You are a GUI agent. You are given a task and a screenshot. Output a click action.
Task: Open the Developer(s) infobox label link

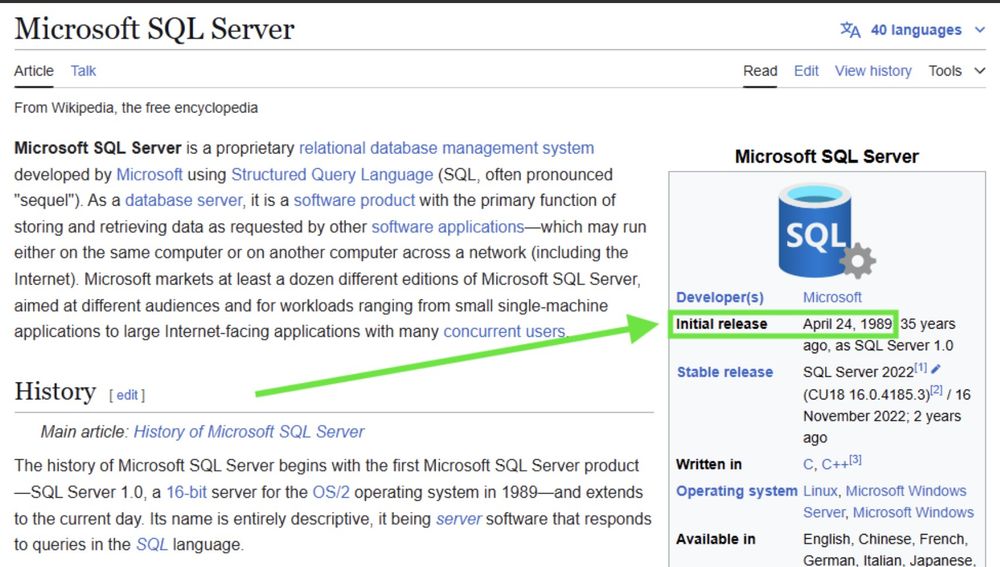(719, 297)
